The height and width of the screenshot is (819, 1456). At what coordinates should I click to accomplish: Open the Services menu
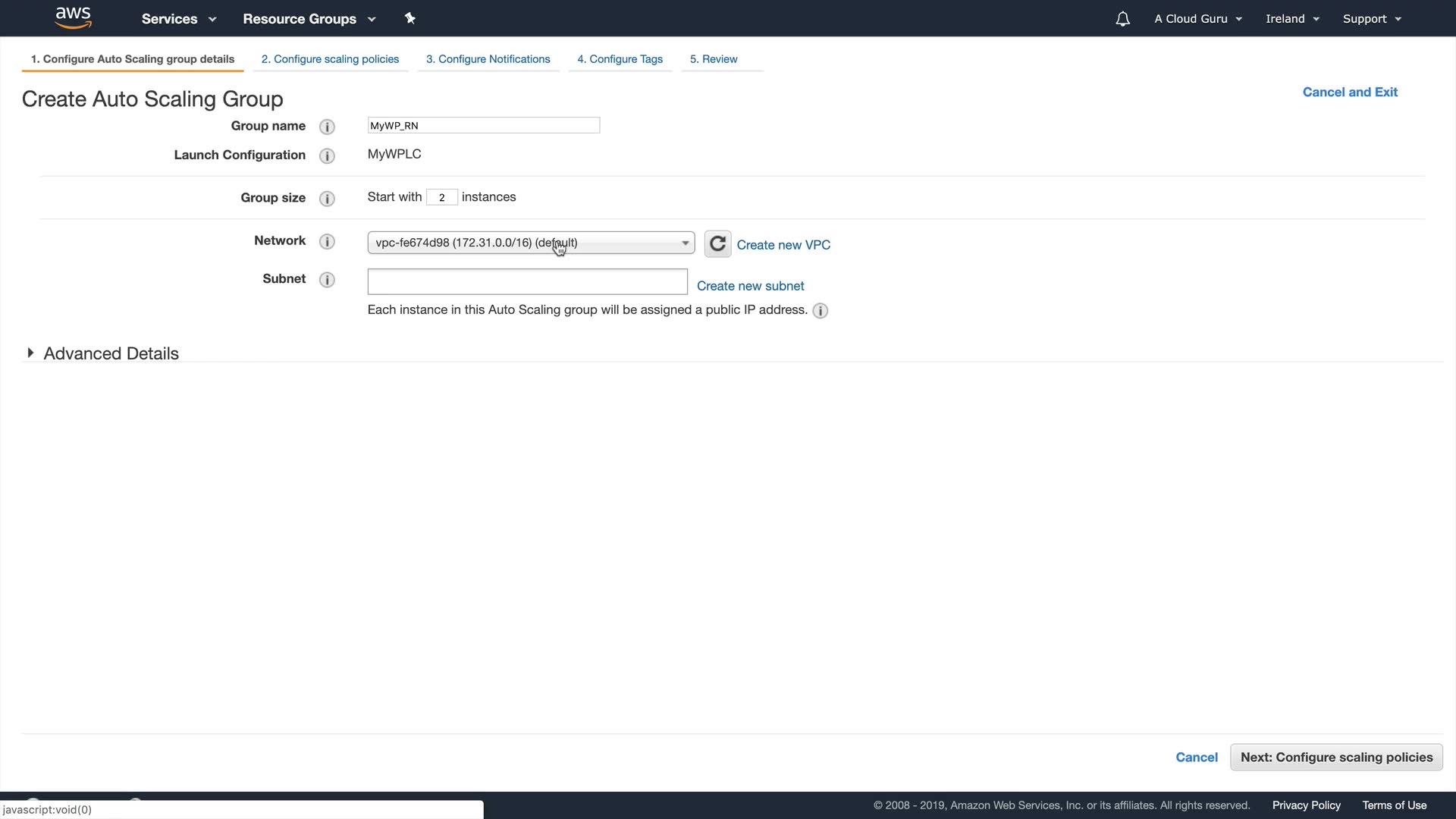pos(178,19)
